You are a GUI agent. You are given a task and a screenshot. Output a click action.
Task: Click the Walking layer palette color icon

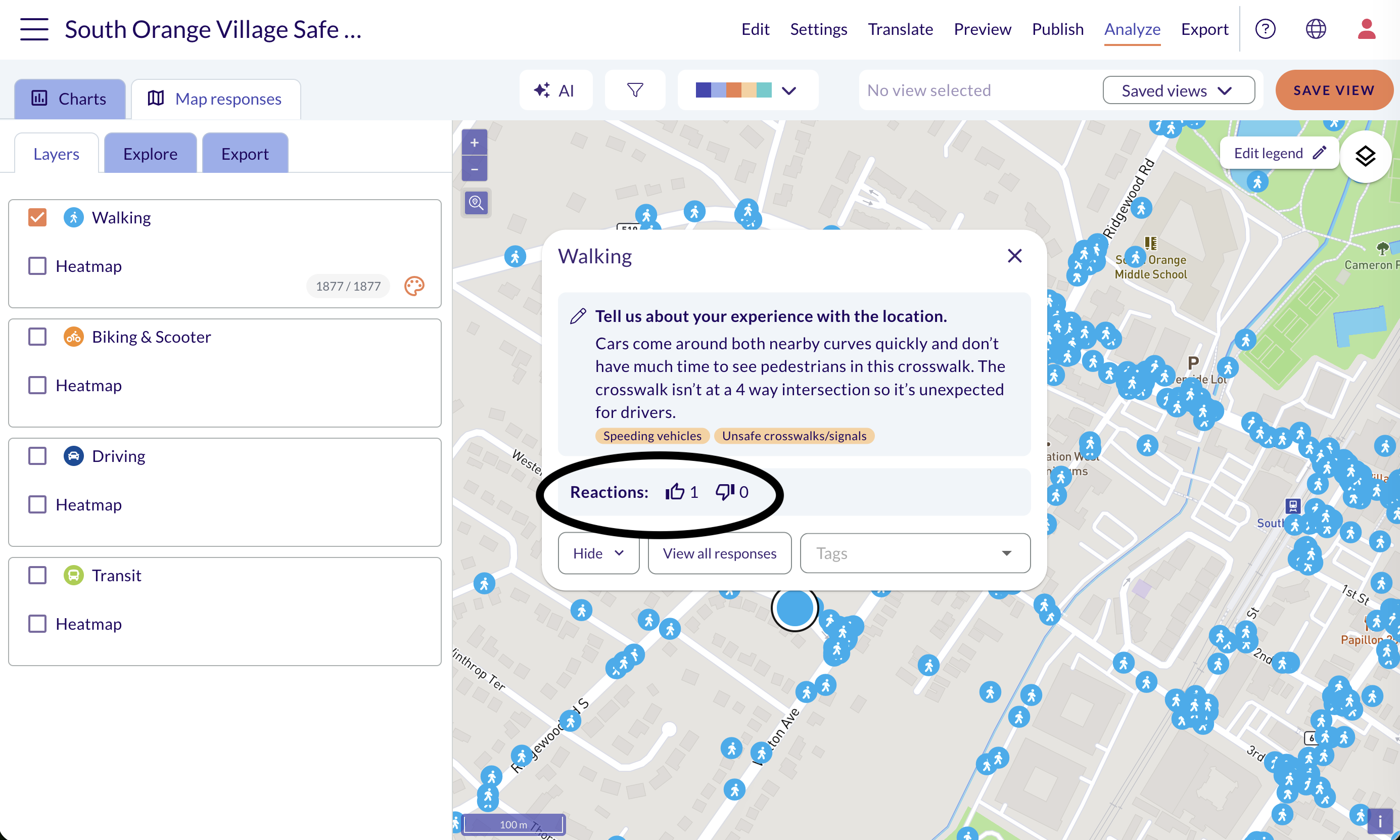coord(414,286)
